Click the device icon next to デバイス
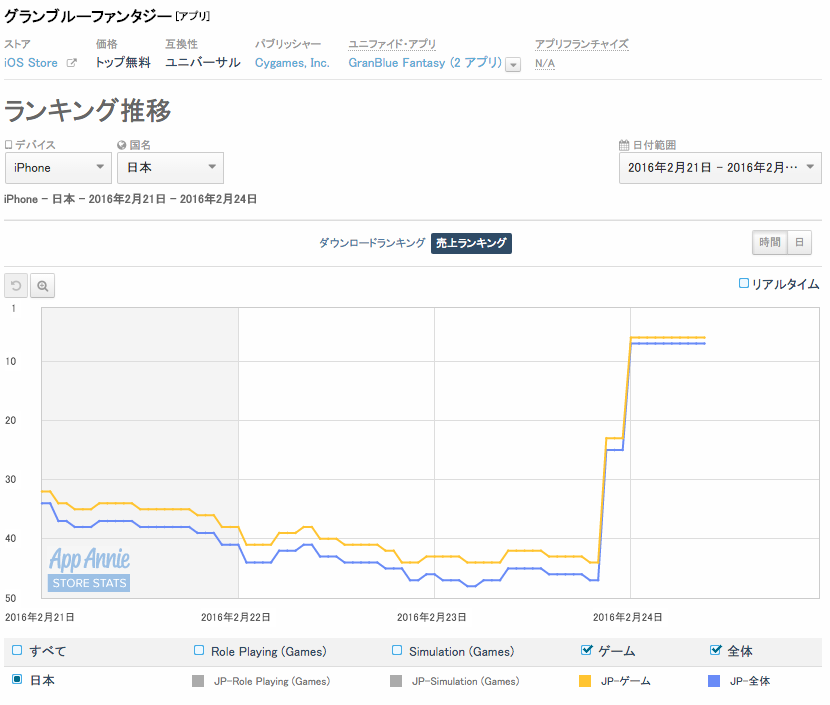This screenshot has width=830, height=705. point(8,144)
